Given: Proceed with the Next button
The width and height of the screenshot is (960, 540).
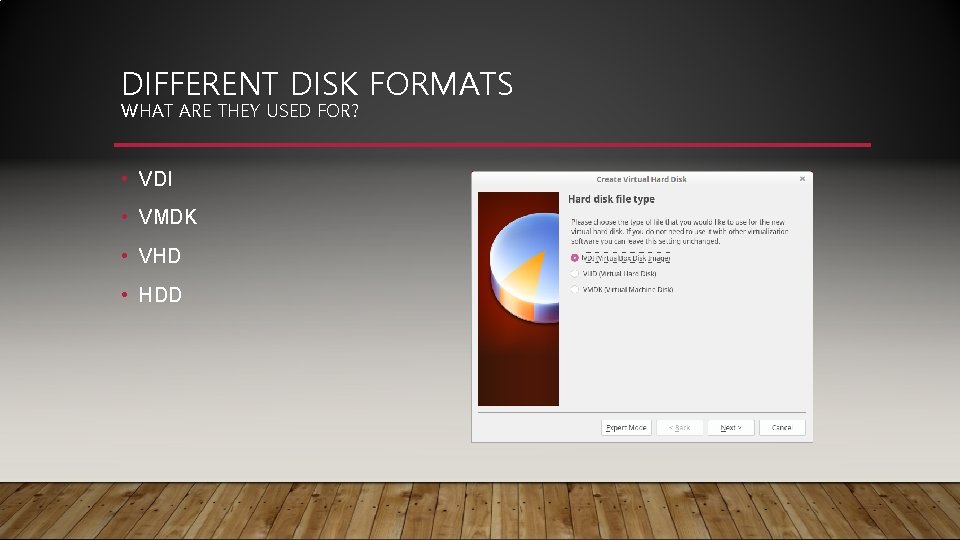Looking at the screenshot, I should pyautogui.click(x=730, y=427).
